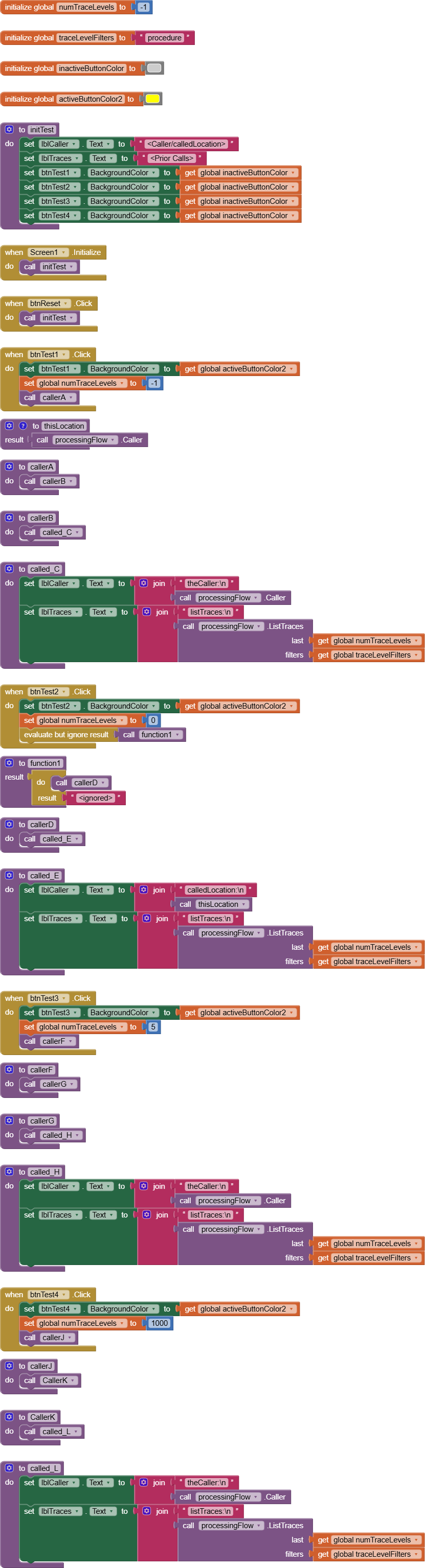Click join gear beside listTraces text in called_L
Image resolution: width=425 pixels, height=1568 pixels.
tap(147, 1512)
